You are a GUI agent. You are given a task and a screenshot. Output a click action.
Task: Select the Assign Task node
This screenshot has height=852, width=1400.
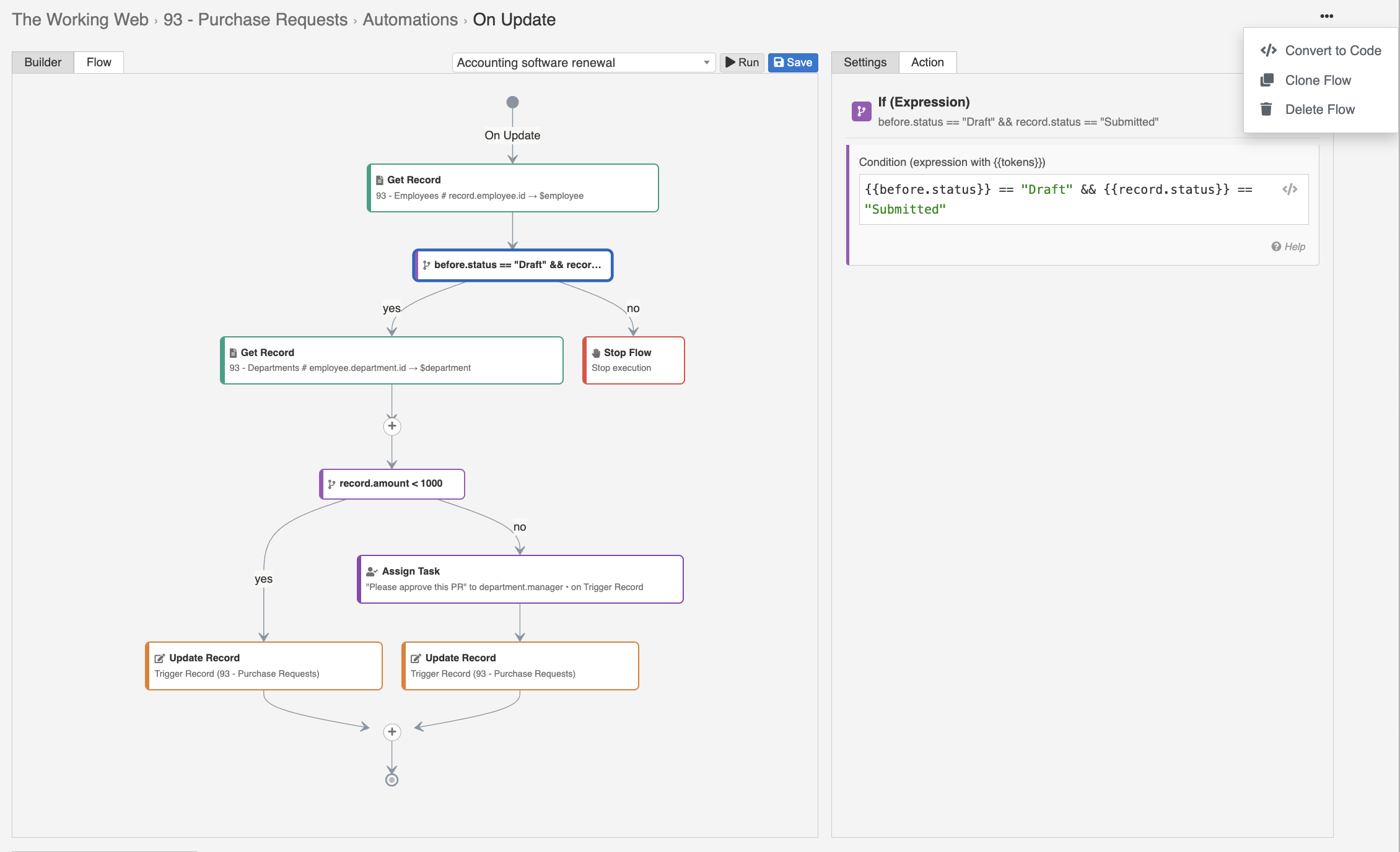click(x=520, y=579)
